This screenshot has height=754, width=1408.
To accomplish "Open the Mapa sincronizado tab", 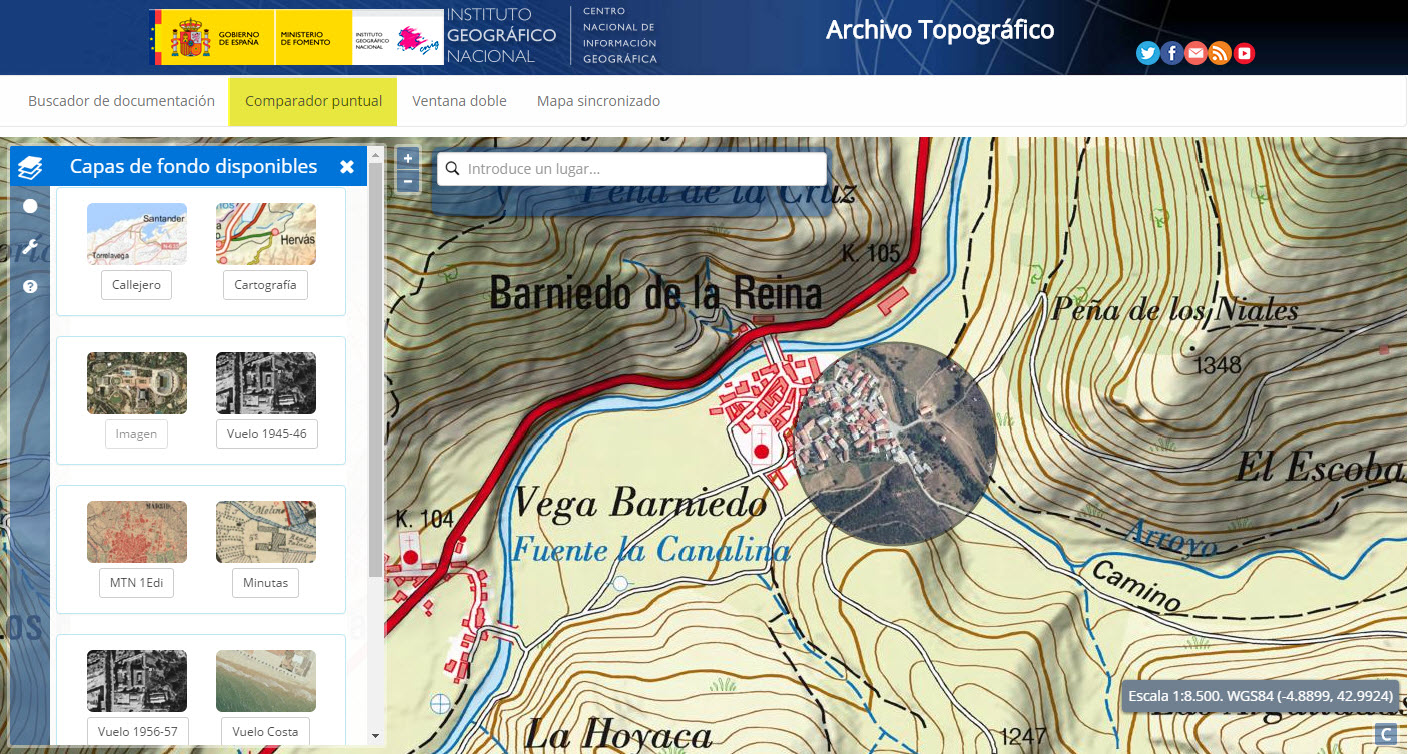I will coord(597,100).
